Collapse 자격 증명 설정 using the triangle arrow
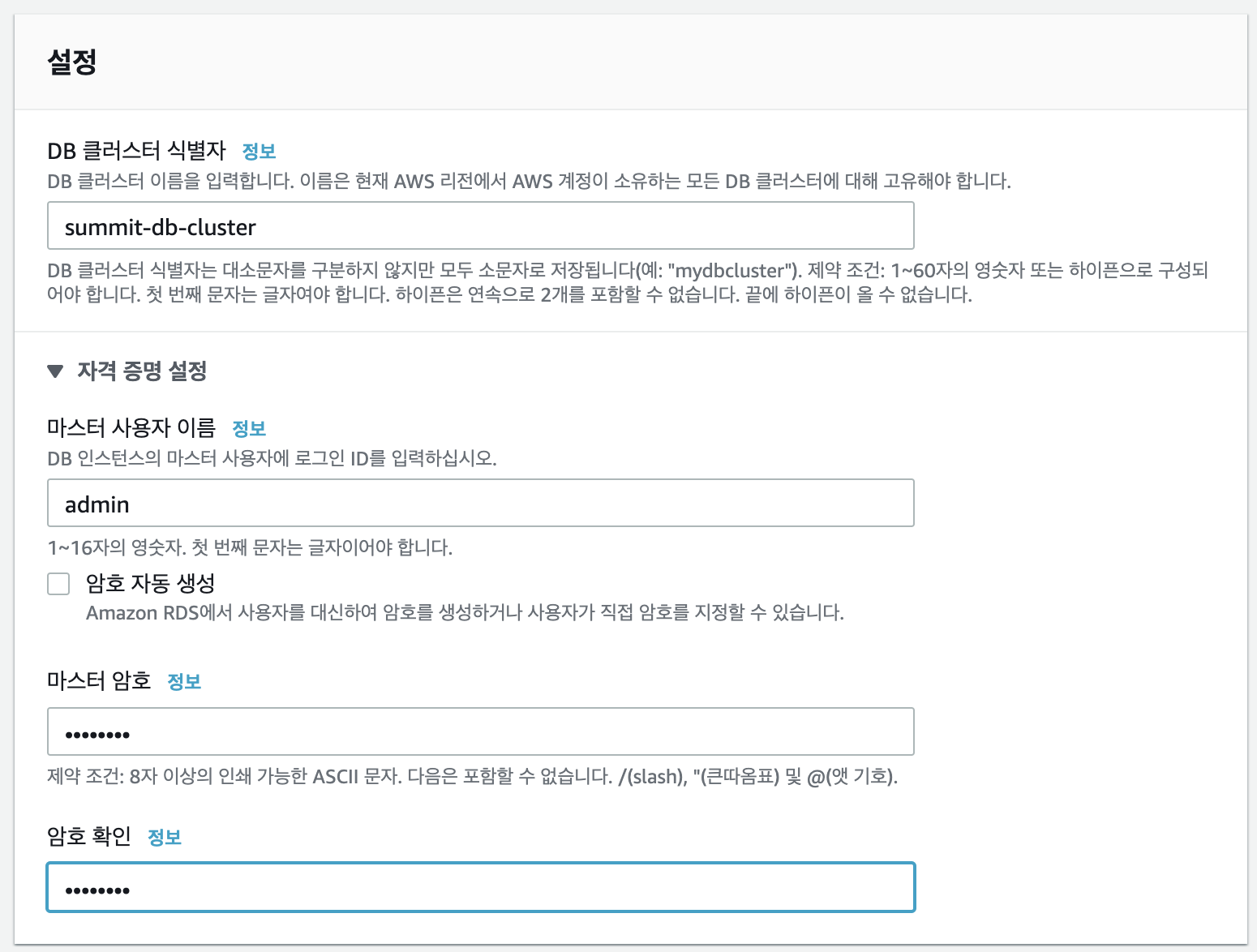1257x952 pixels. coord(55,371)
